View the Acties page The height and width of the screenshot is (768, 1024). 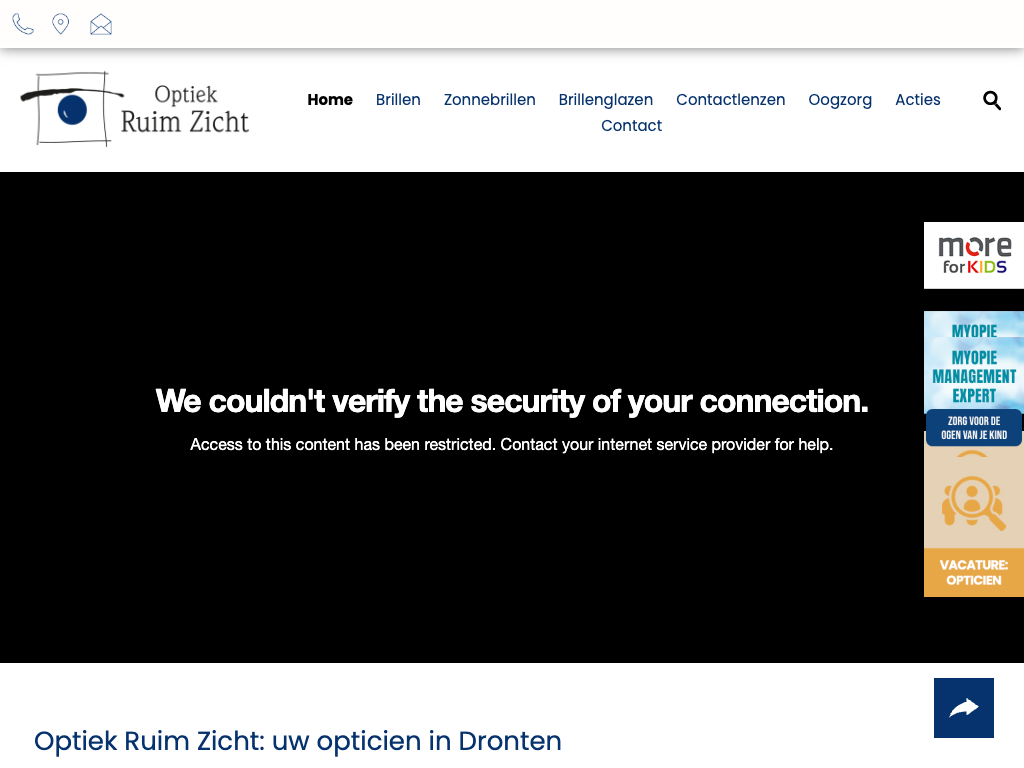click(x=918, y=100)
